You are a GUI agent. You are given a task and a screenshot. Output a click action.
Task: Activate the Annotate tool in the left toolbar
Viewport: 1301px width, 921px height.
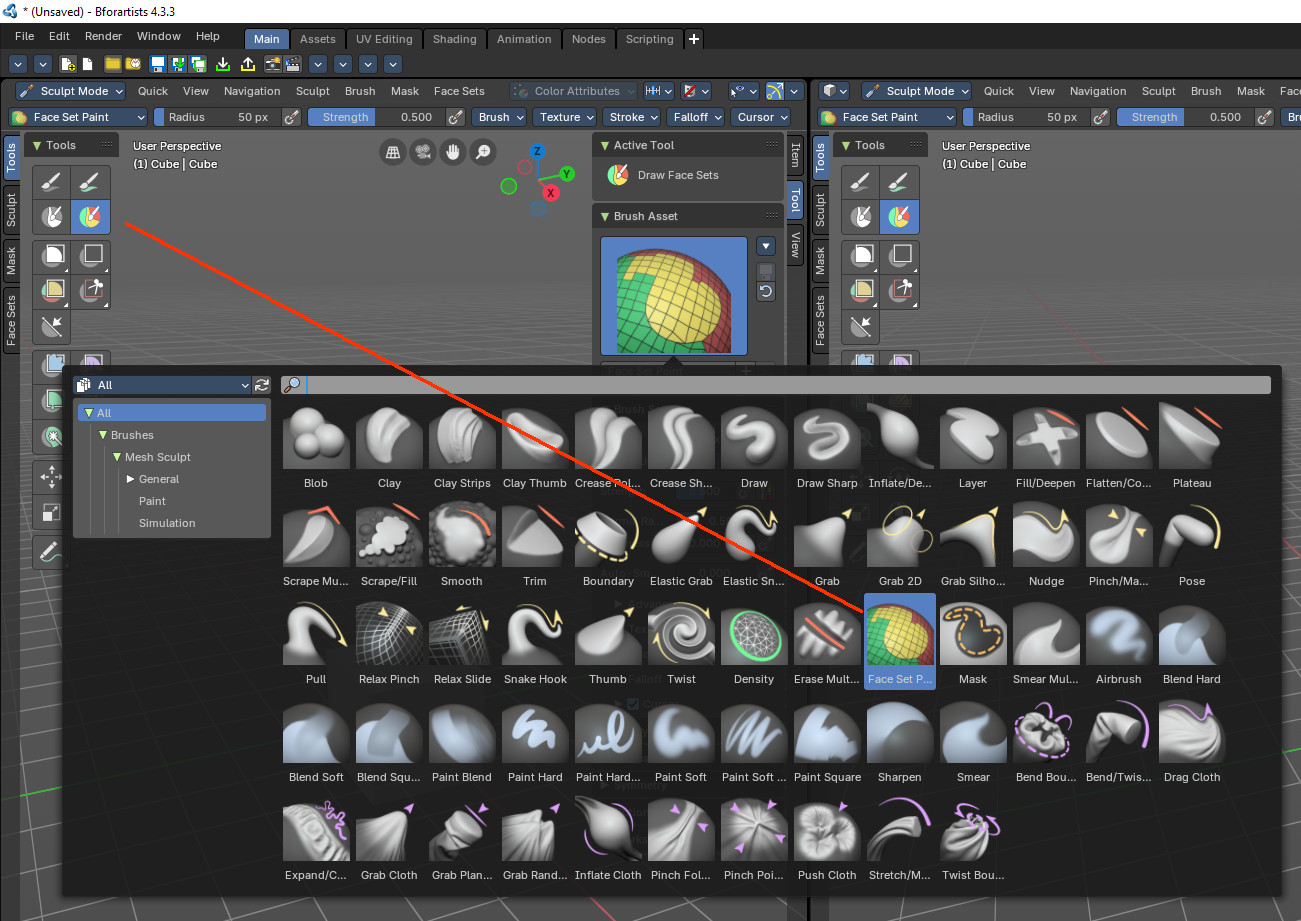click(49, 550)
